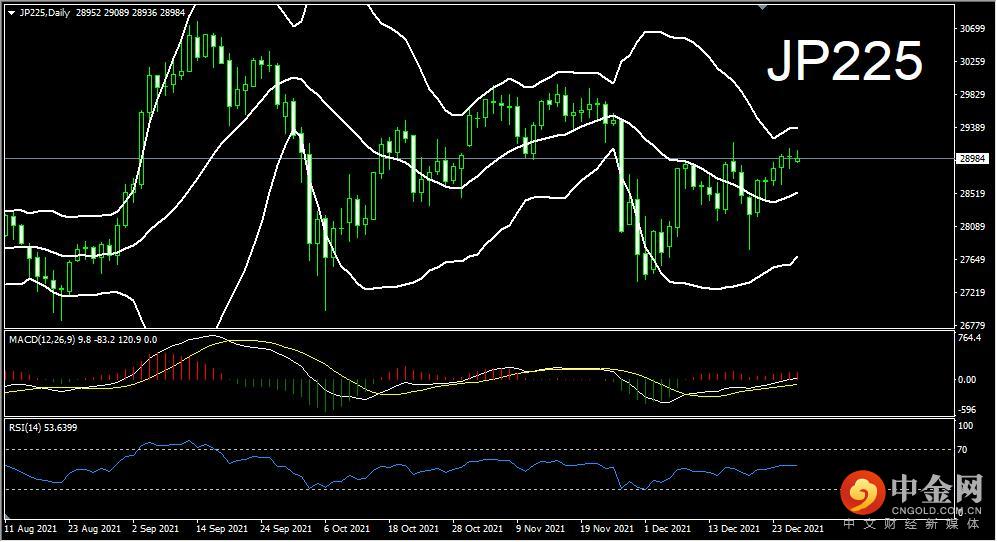Click the 11 Aug 2021 date marker
The image size is (997, 542).
31,529
